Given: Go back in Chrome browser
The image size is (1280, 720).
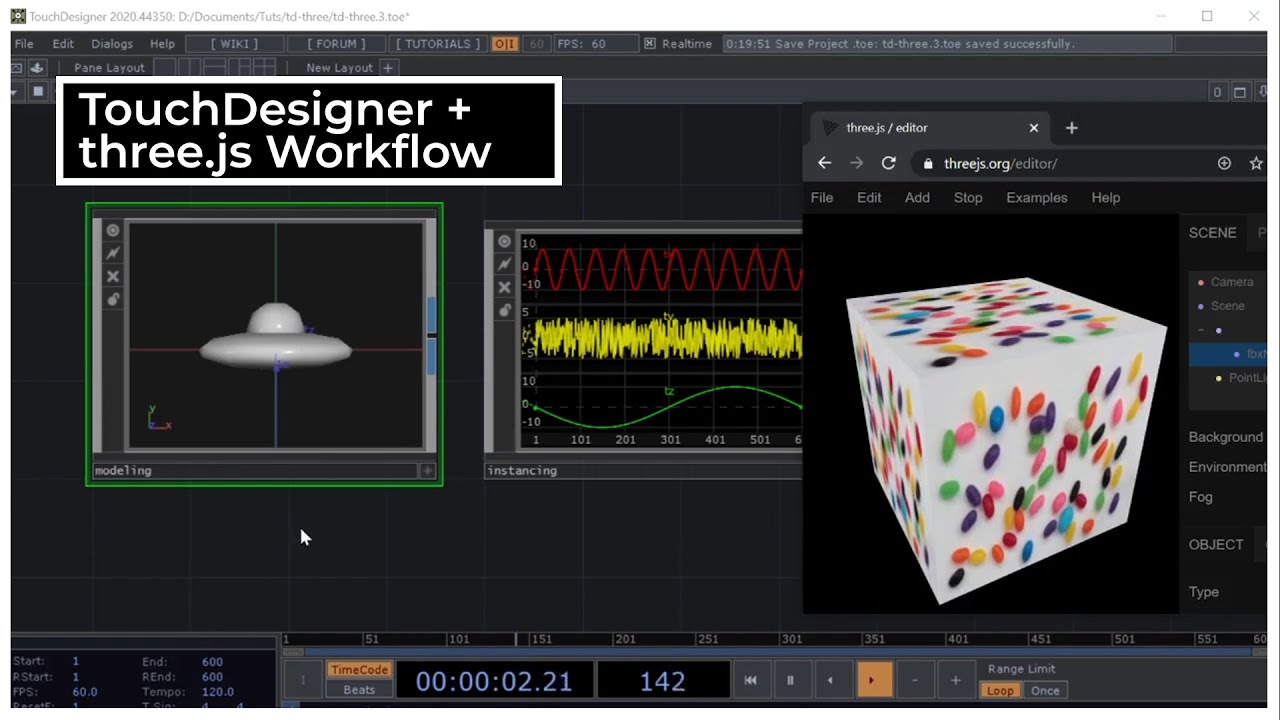Looking at the screenshot, I should pos(824,163).
